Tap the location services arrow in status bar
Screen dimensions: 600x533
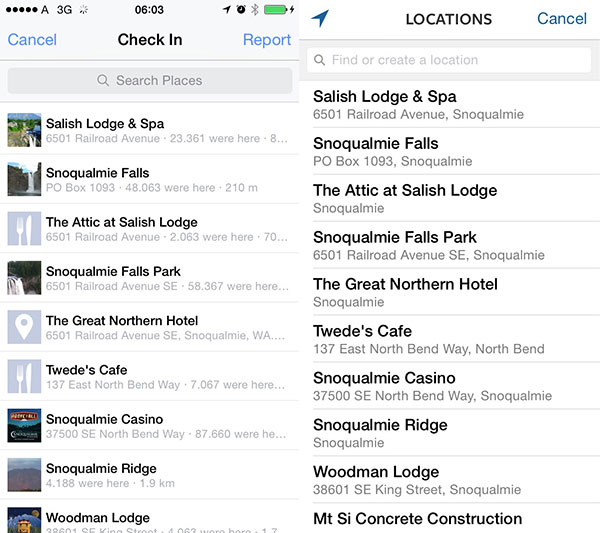click(227, 10)
